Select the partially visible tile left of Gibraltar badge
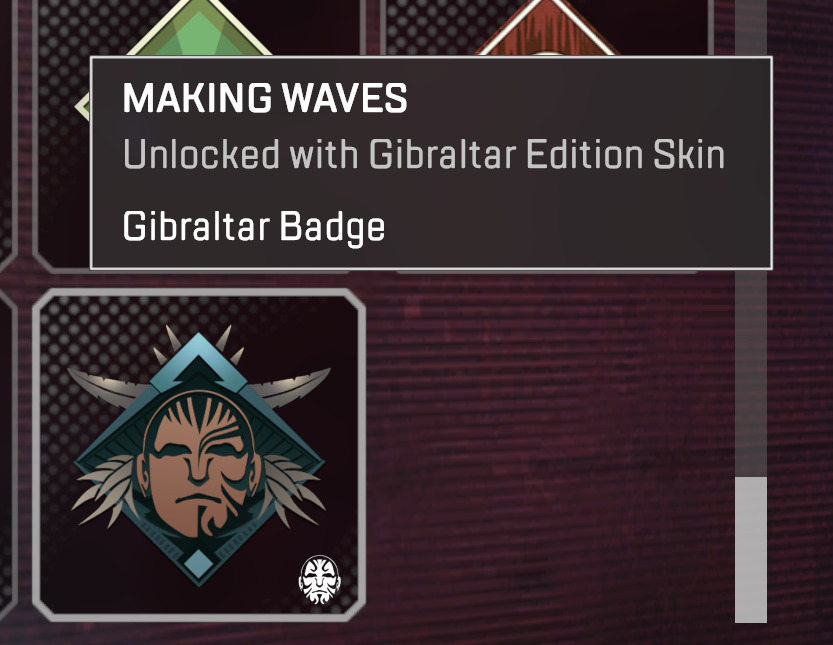The image size is (833, 645). point(7,455)
